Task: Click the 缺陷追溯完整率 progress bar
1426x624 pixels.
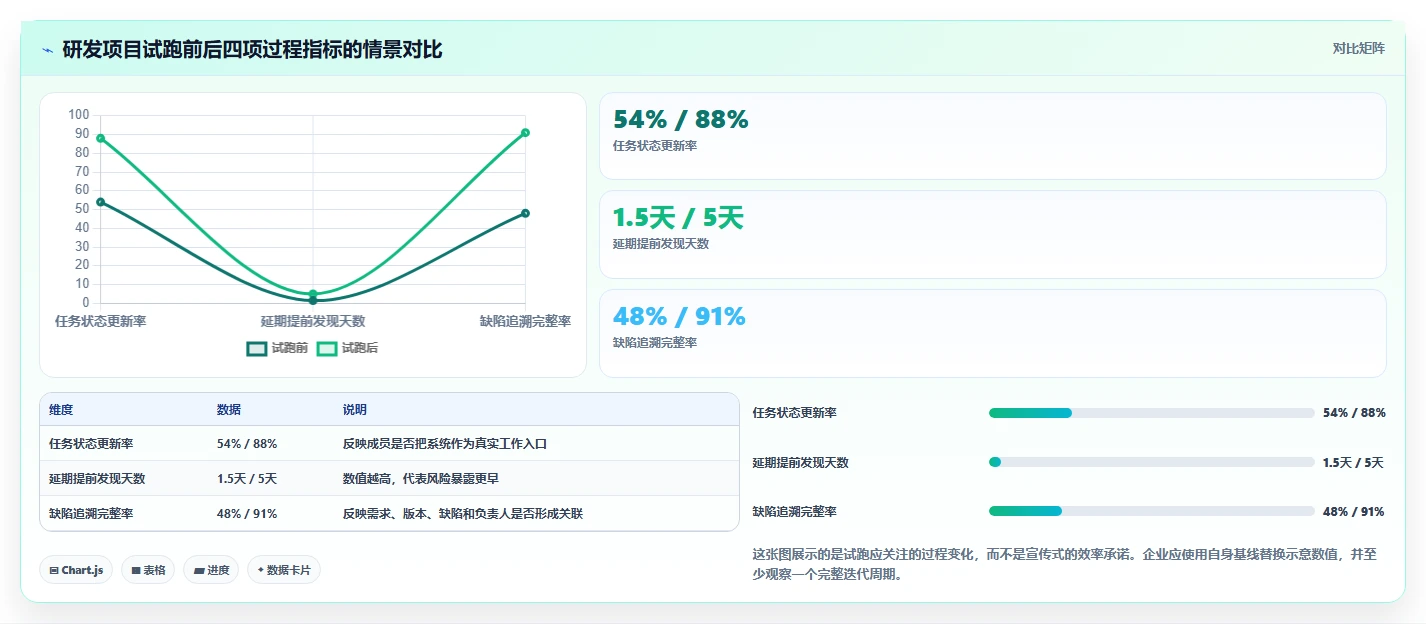Action: point(1151,511)
